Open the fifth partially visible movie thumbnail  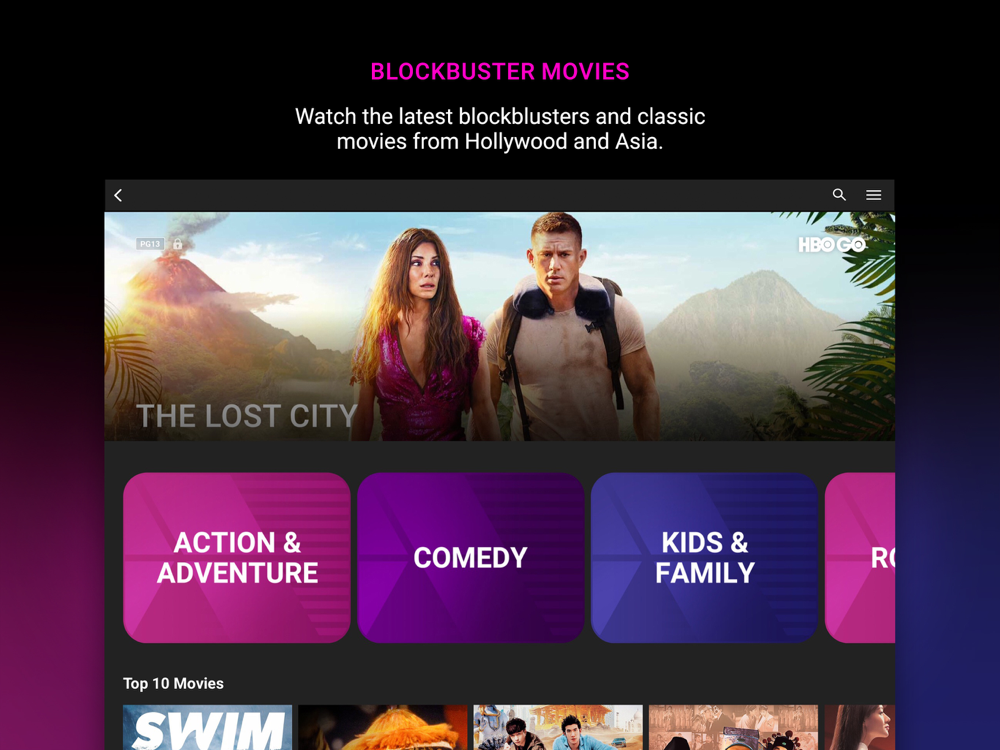860,727
